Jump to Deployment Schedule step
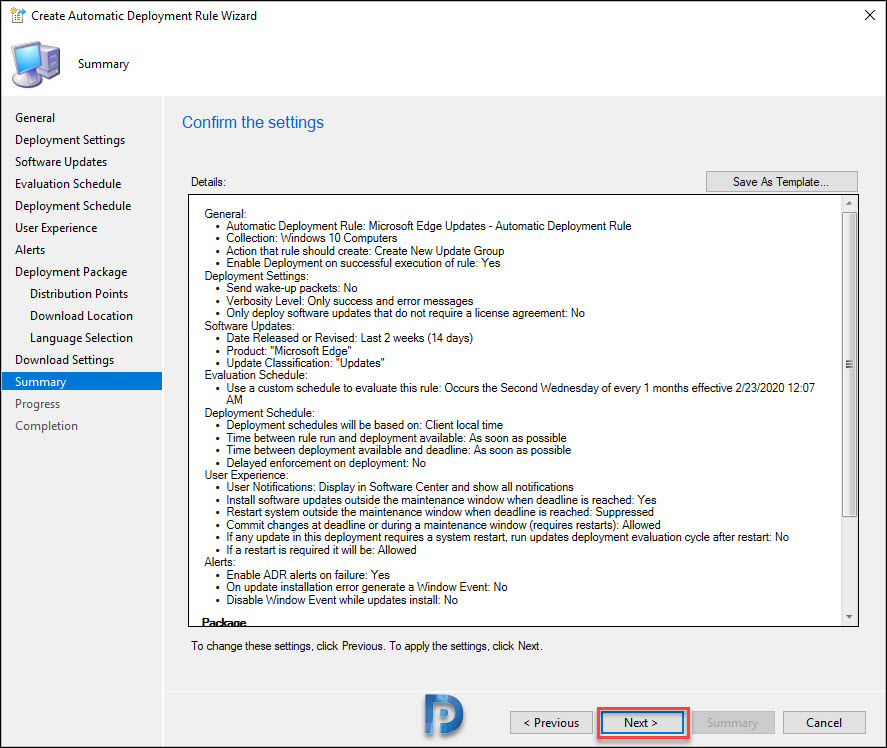The image size is (887, 748). pos(73,206)
